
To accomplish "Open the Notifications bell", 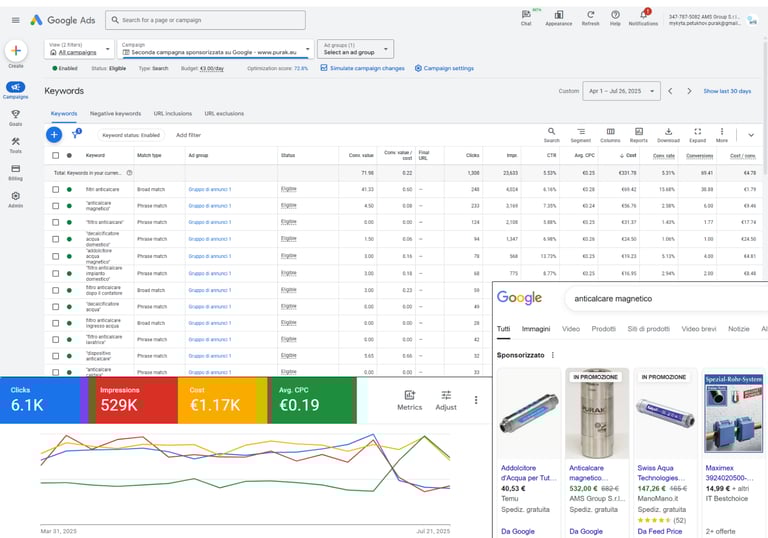I will point(643,18).
